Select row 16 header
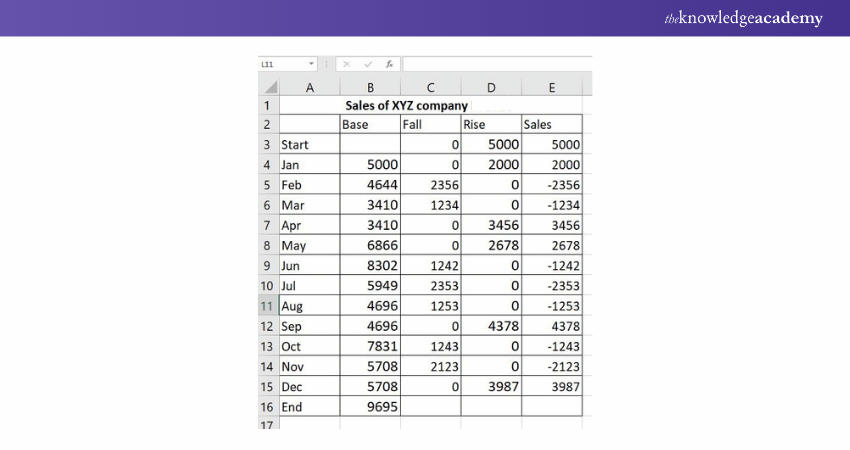This screenshot has width=850, height=450. 268,406
